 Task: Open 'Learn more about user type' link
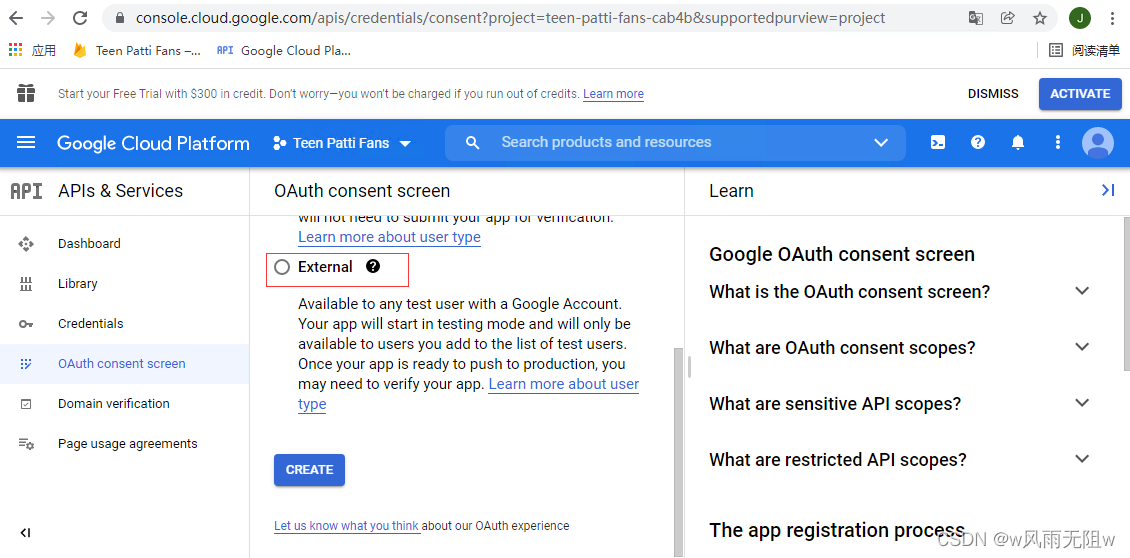(x=389, y=237)
